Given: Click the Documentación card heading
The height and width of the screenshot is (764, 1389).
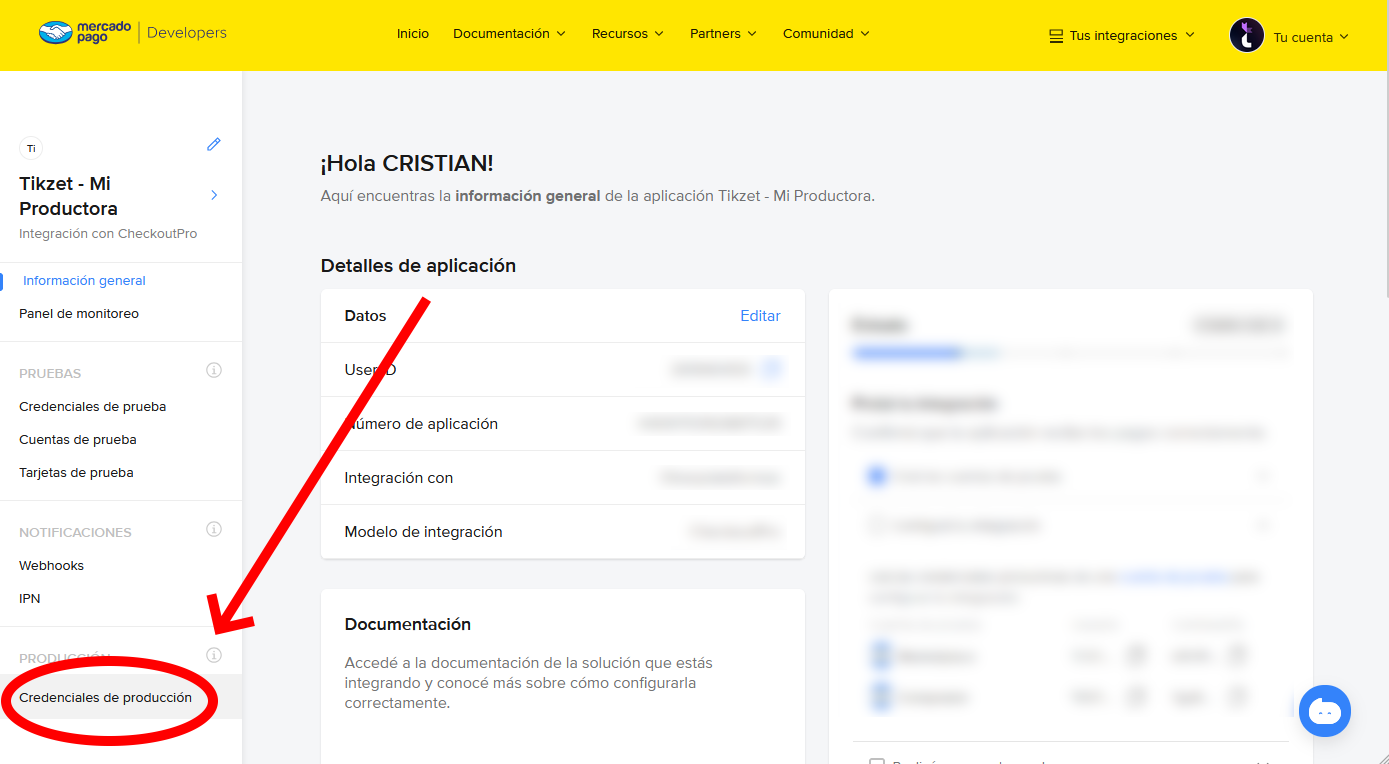Looking at the screenshot, I should pyautogui.click(x=408, y=624).
